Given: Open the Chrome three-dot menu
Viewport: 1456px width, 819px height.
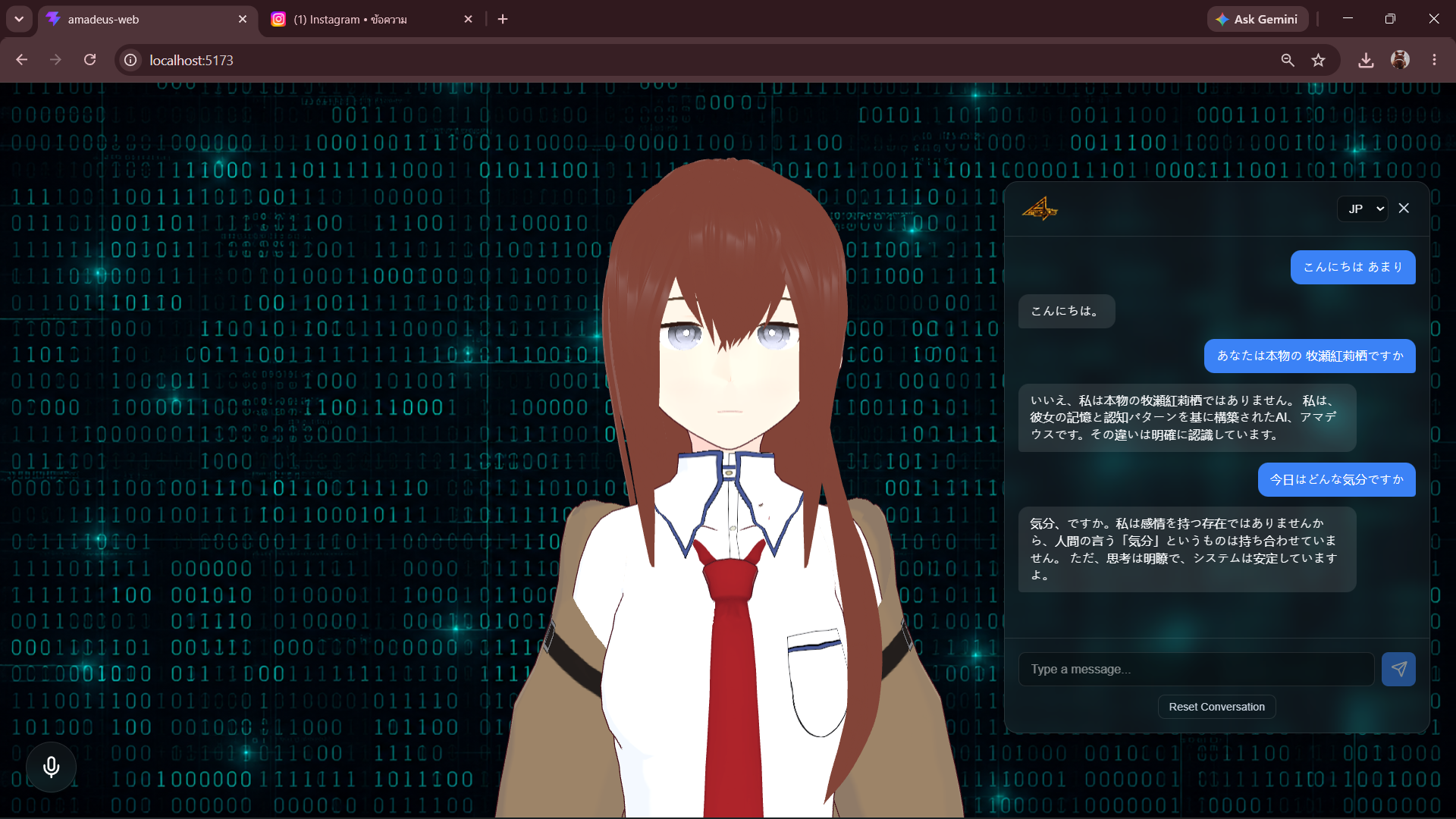Looking at the screenshot, I should (1434, 60).
